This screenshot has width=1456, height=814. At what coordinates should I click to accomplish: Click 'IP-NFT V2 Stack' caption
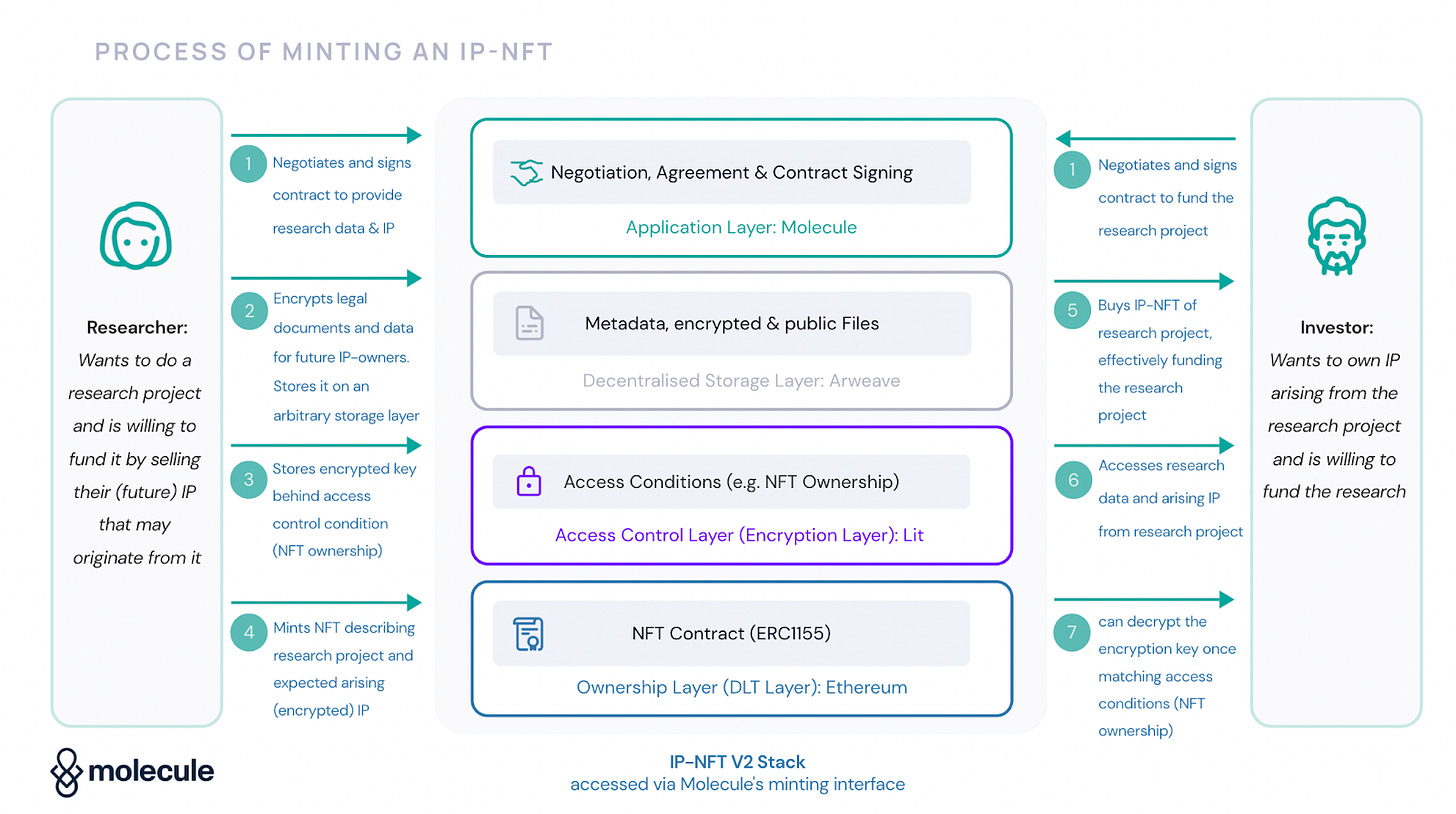[x=737, y=762]
